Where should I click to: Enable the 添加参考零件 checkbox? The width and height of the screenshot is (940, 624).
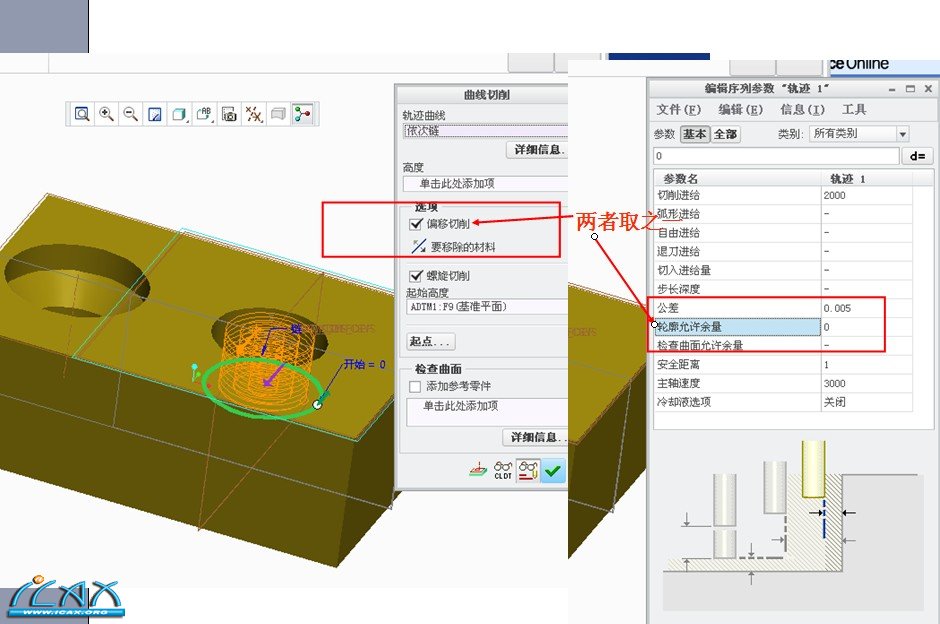[415, 386]
